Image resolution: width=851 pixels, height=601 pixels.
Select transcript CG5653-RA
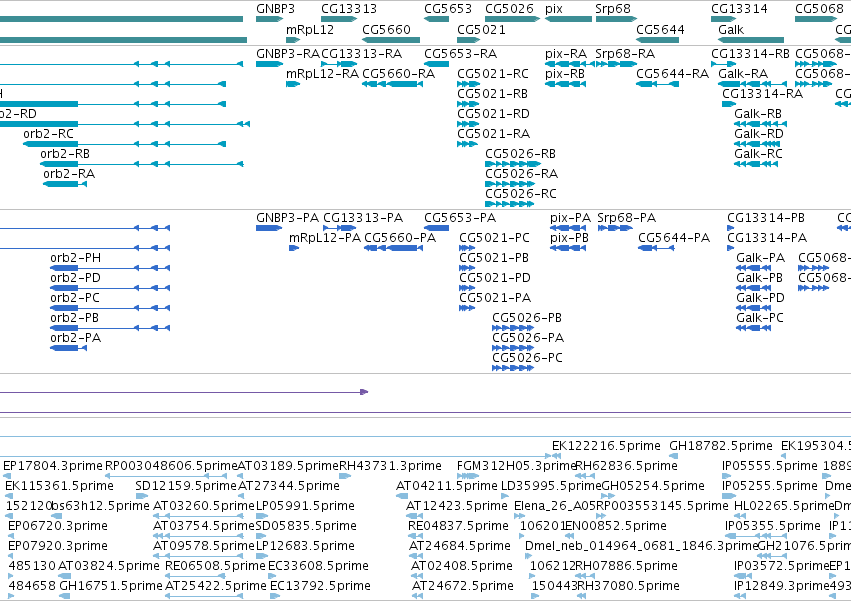tap(460, 54)
